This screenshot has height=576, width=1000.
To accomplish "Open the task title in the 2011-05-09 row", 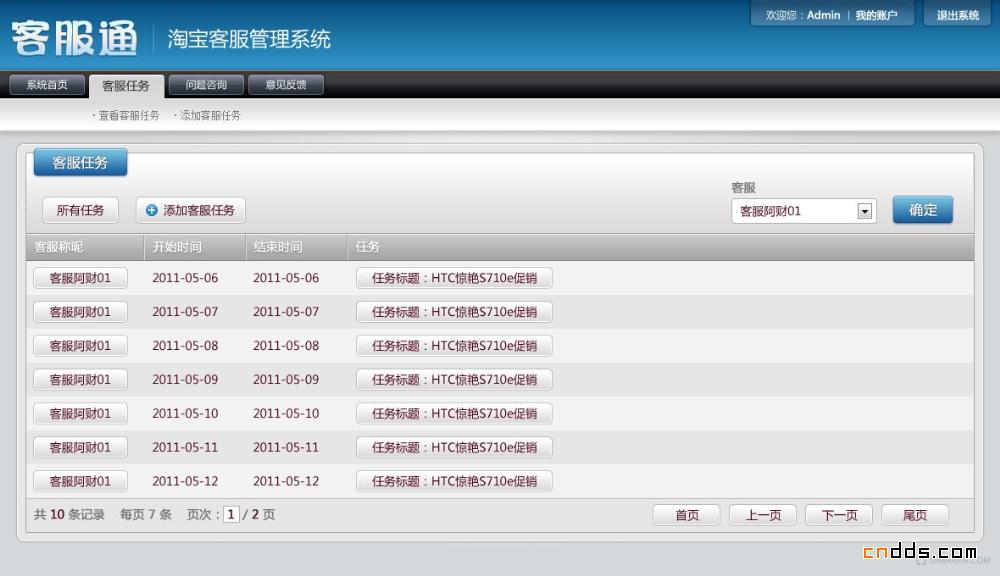I will (454, 380).
